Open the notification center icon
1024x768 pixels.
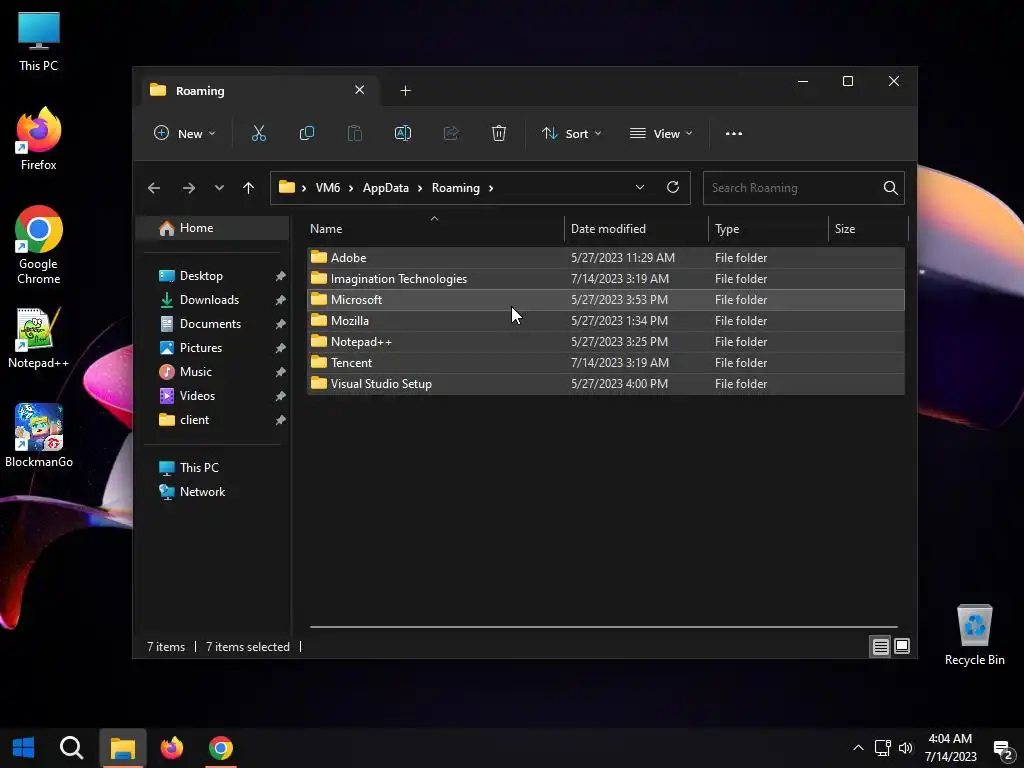pos(1002,749)
